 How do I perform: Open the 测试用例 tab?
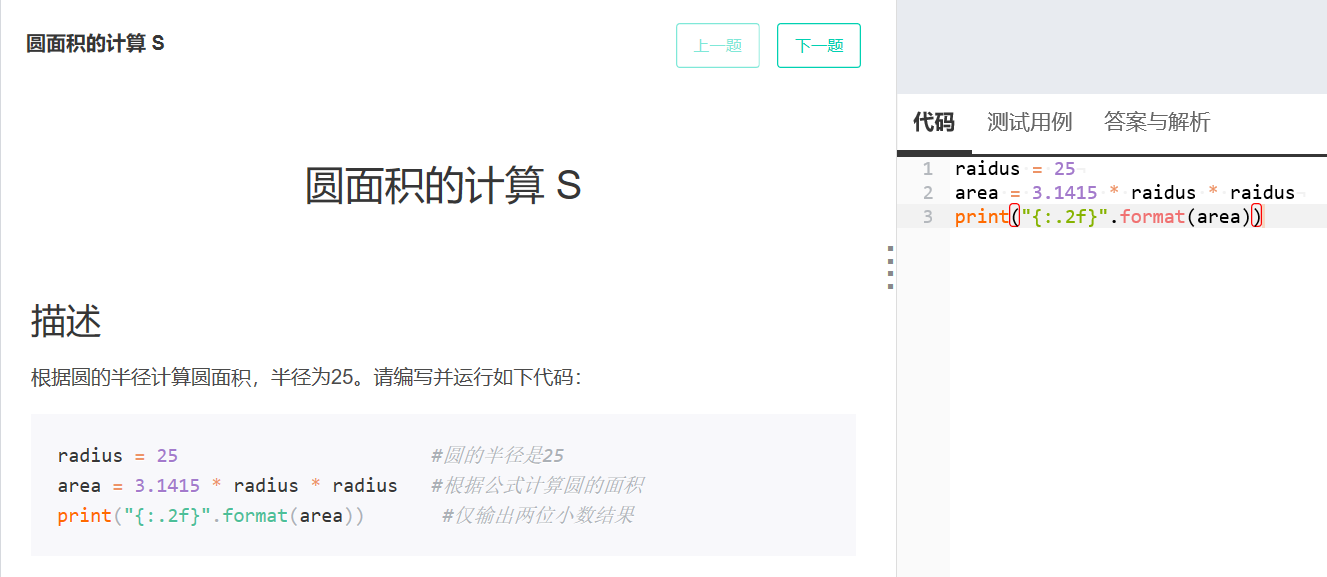1029,122
